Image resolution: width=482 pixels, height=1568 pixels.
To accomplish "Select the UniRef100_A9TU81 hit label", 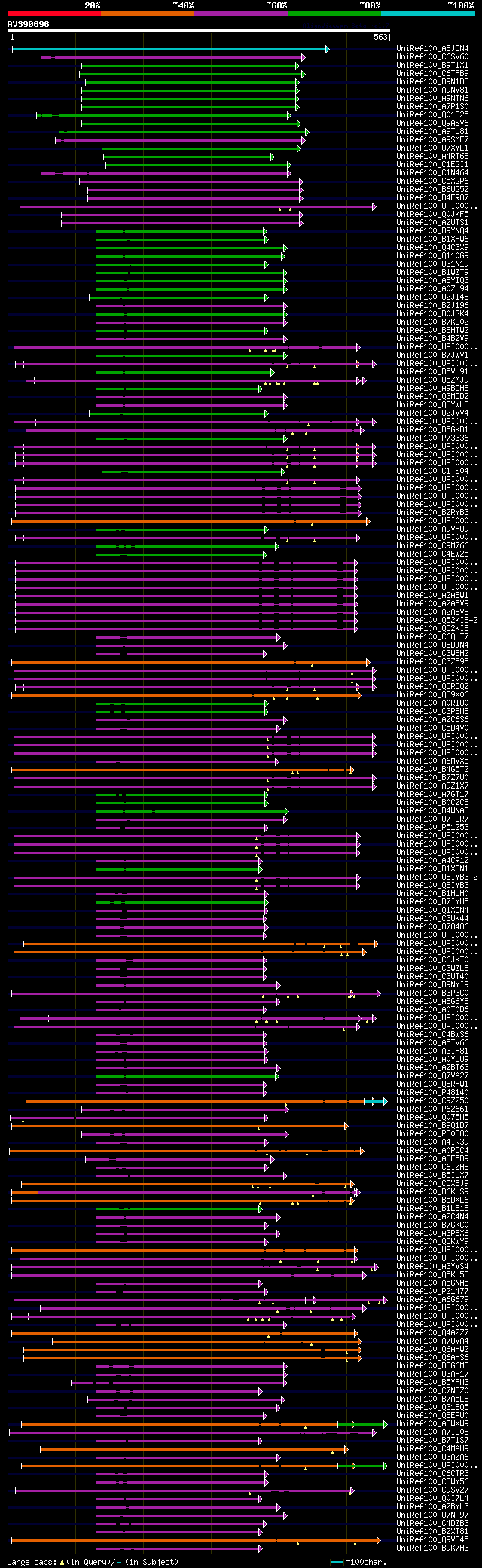I will [432, 132].
